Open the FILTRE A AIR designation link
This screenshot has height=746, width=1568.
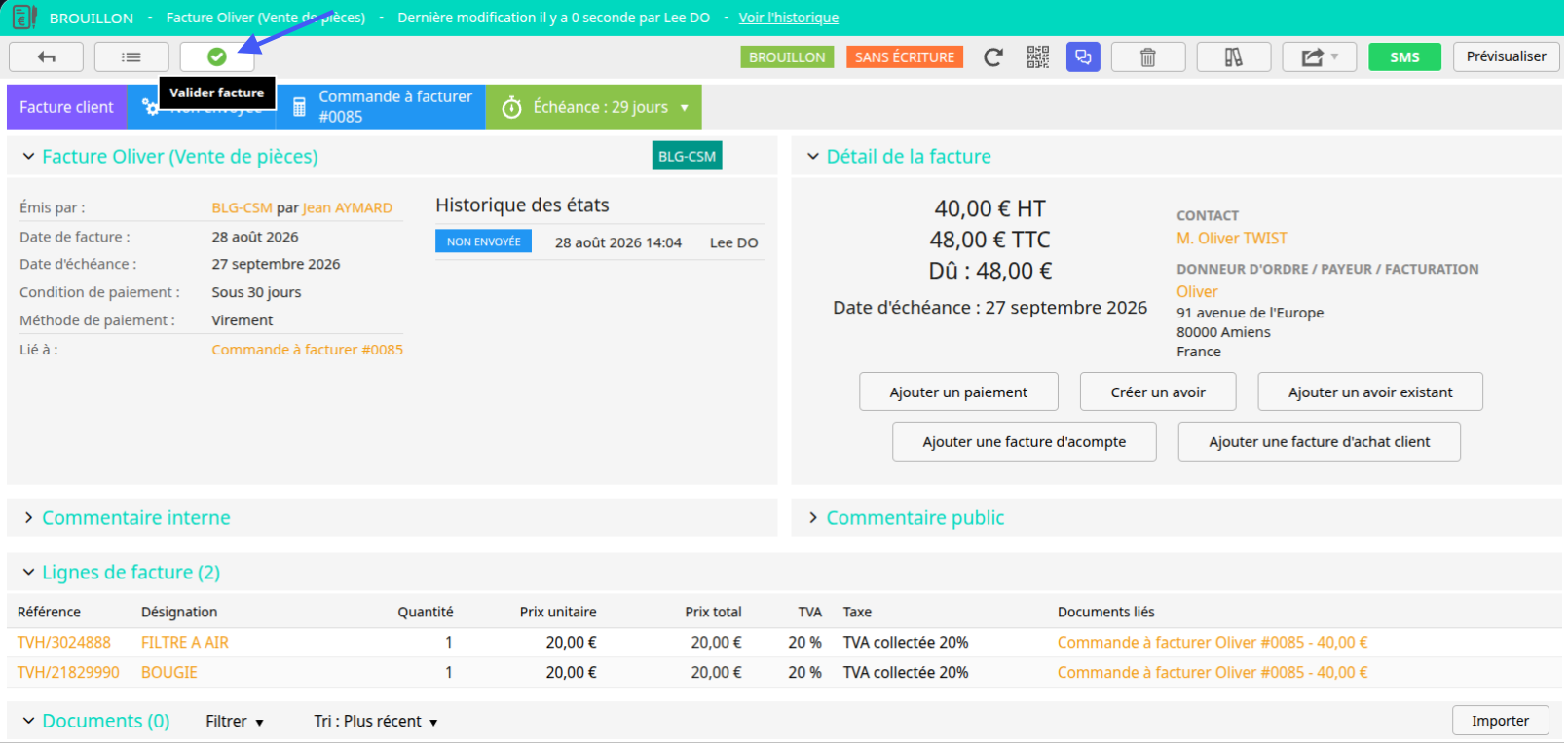185,643
